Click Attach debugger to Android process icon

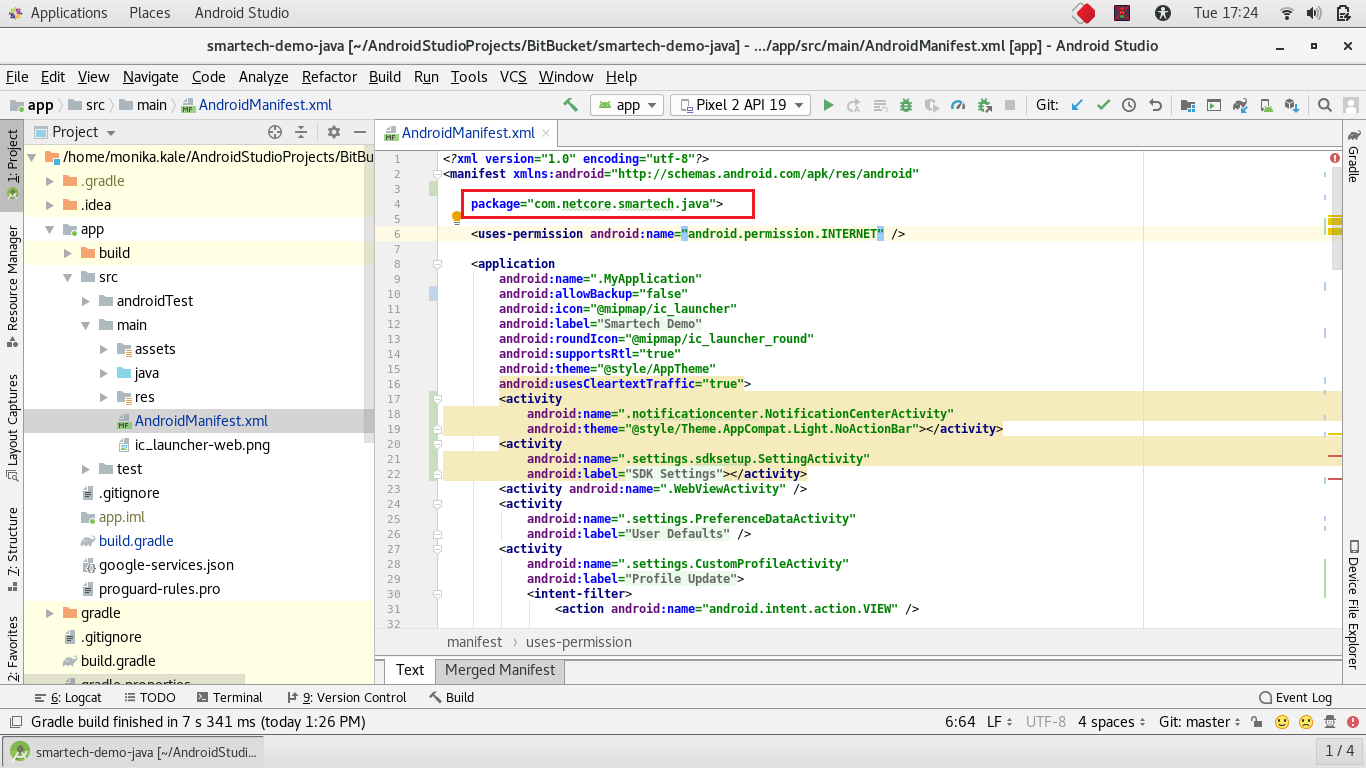(x=984, y=105)
